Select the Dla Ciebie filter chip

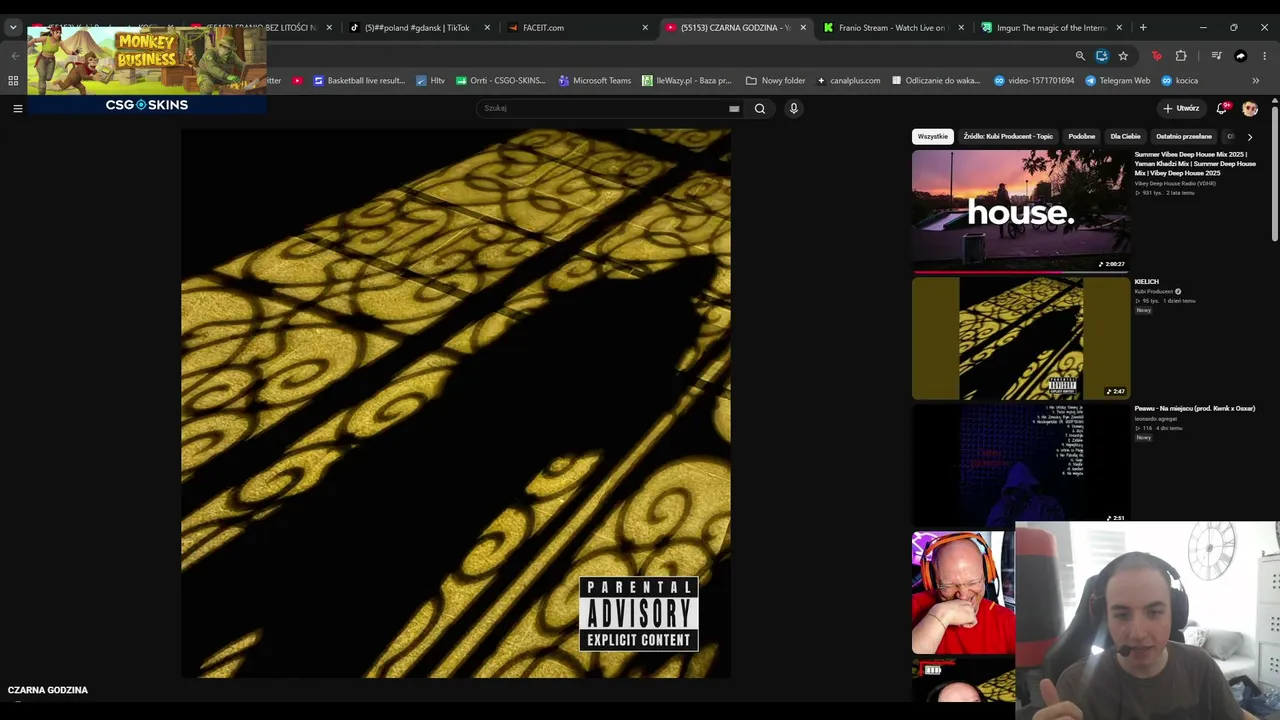(1125, 136)
